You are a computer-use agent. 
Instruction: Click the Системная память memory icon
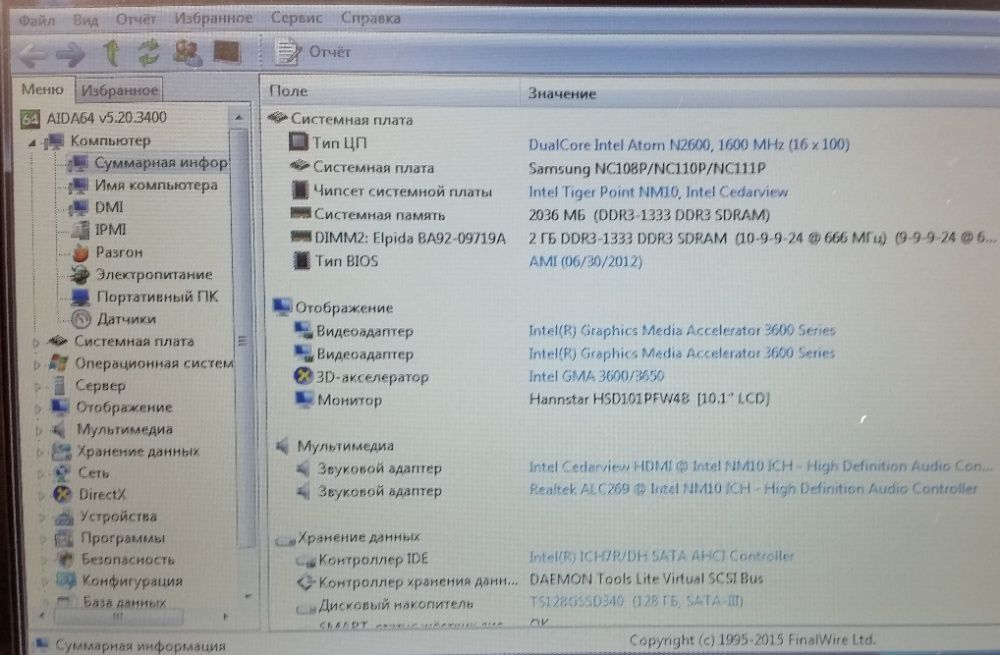tap(300, 213)
